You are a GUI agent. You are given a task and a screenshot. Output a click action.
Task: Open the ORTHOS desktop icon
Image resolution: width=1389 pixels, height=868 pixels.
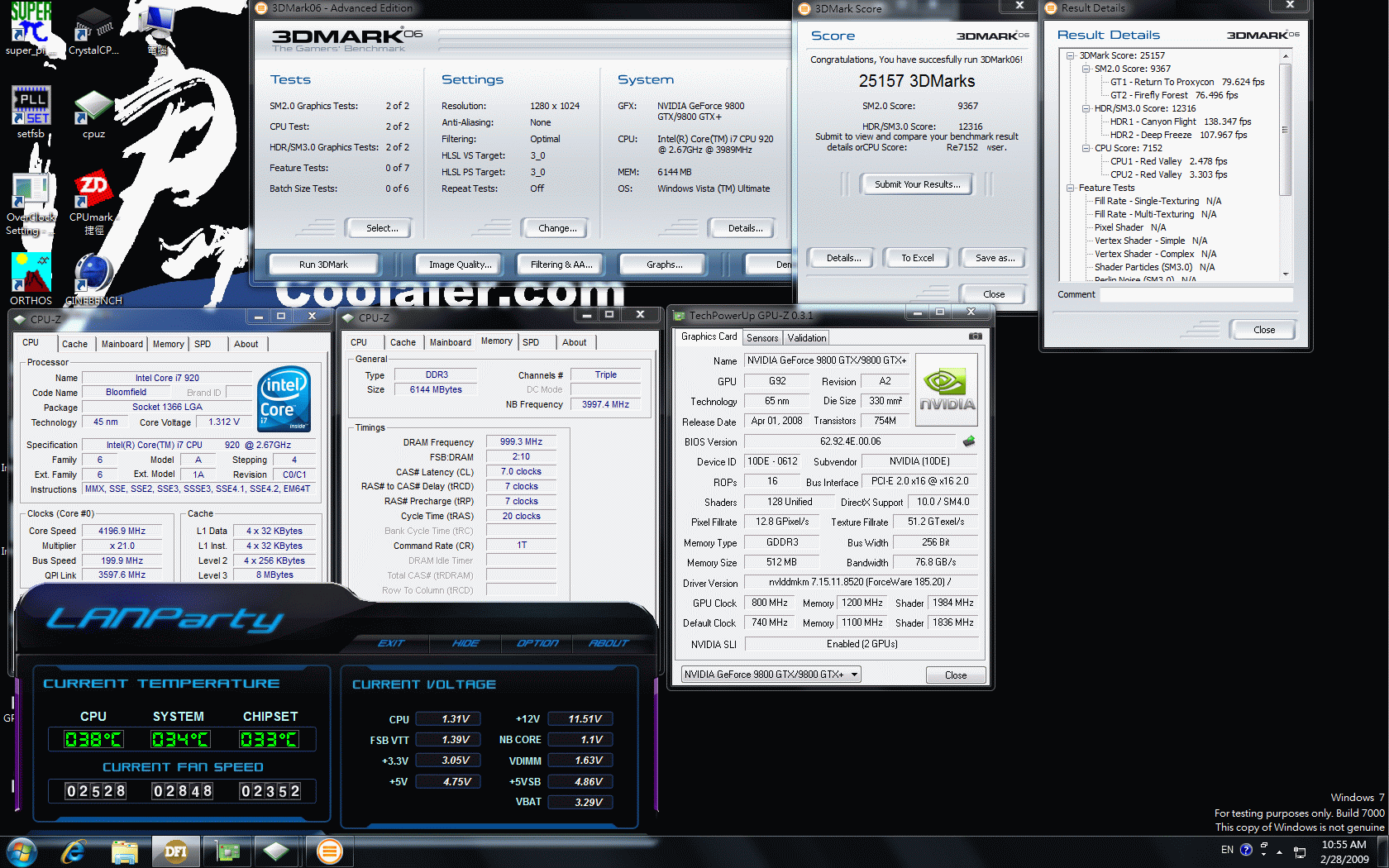tap(31, 279)
